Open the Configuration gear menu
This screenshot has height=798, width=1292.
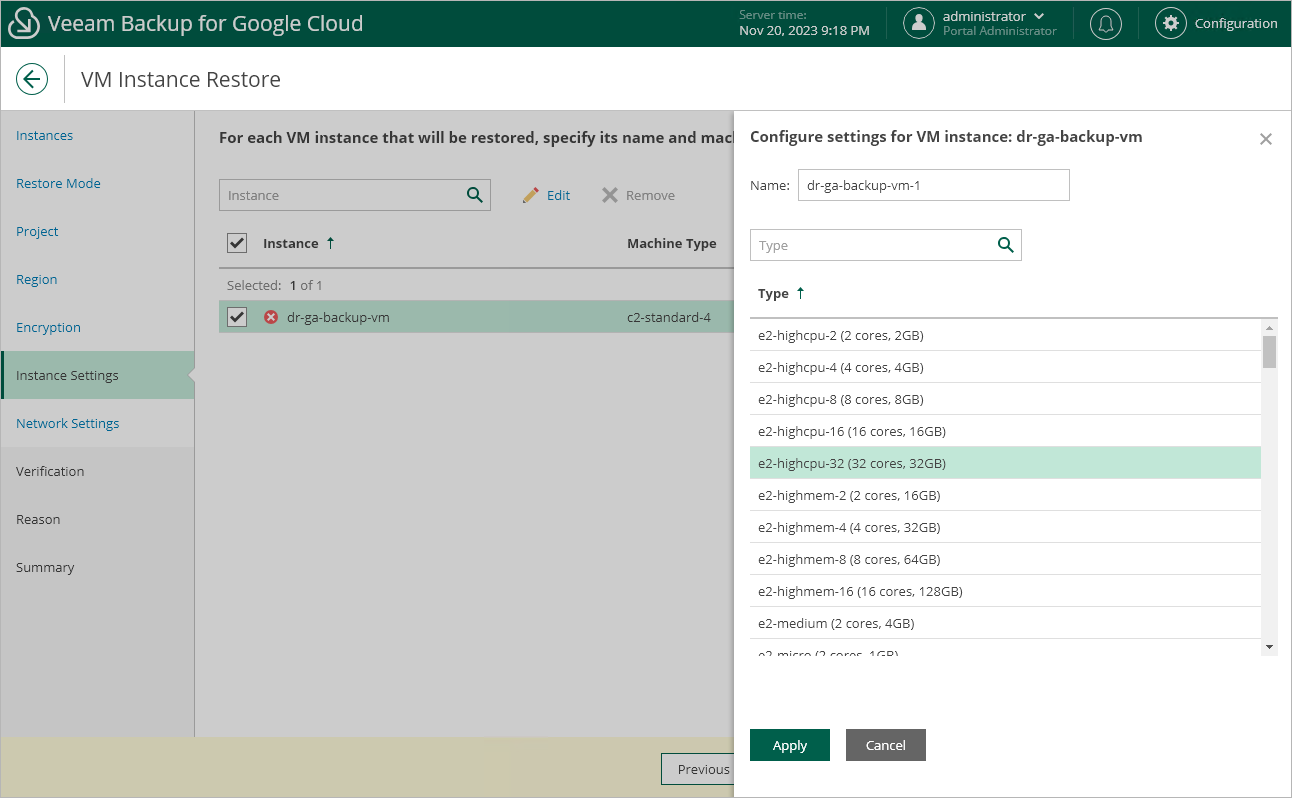point(1170,23)
